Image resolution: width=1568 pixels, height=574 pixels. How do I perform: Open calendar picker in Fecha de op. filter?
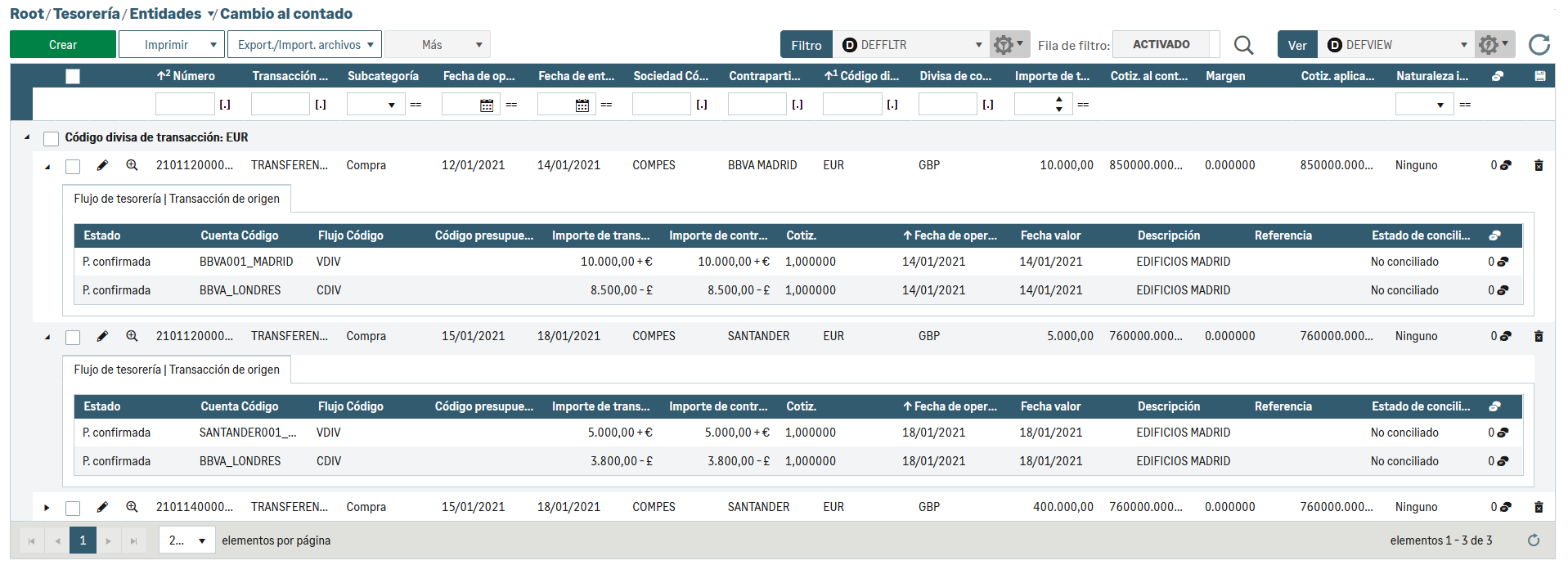(487, 105)
